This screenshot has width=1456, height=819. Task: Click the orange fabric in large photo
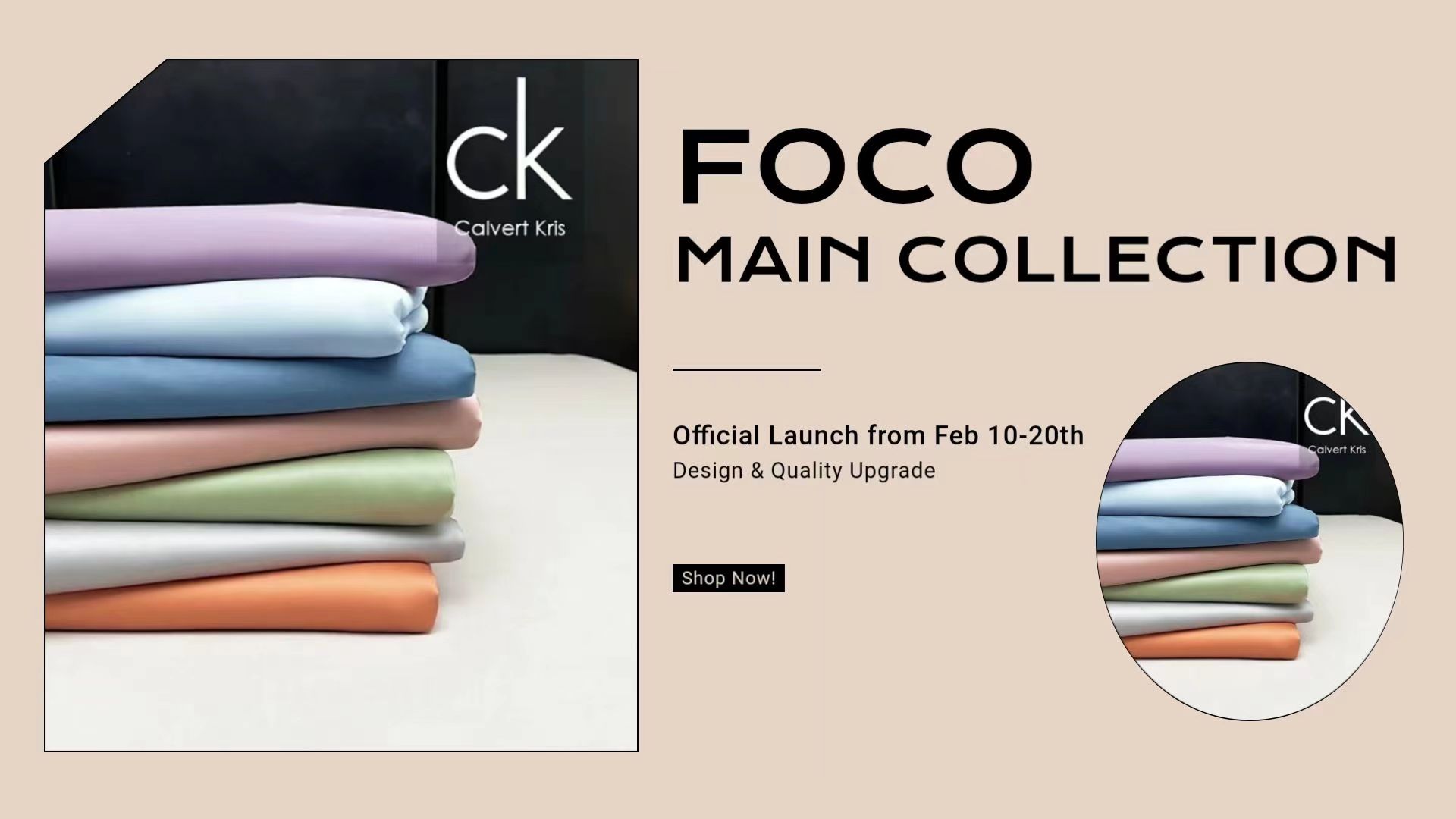[x=243, y=601]
